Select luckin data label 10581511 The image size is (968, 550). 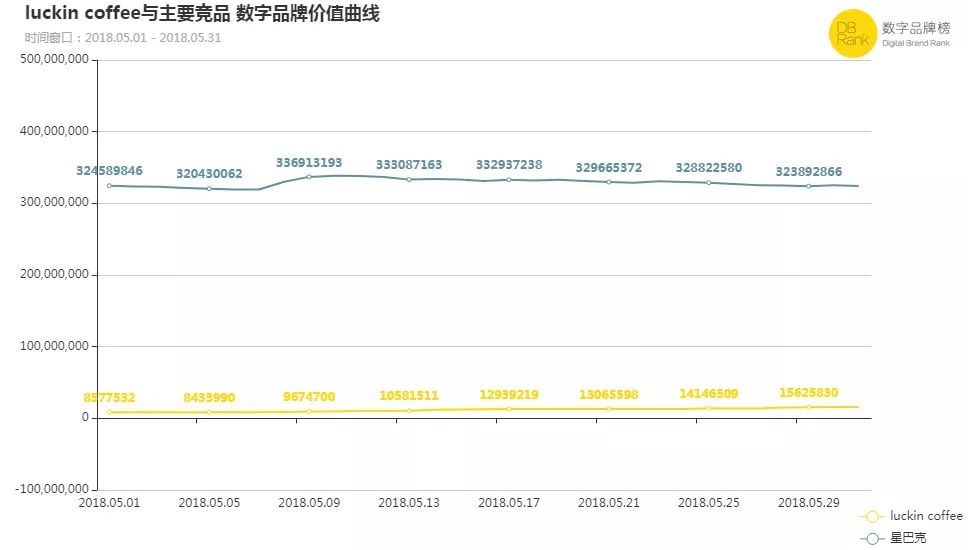point(409,395)
